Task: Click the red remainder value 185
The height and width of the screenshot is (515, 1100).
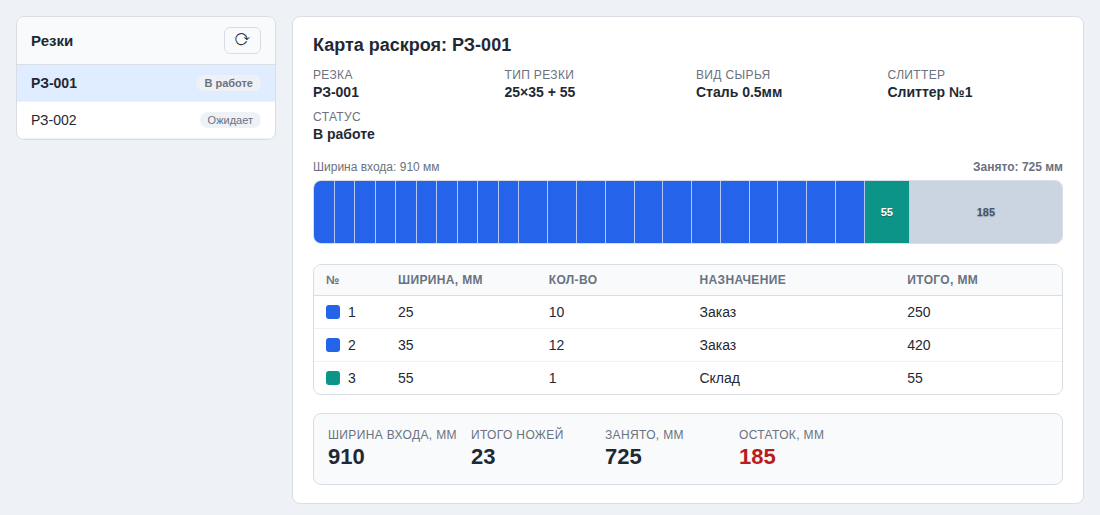Action: pos(757,457)
